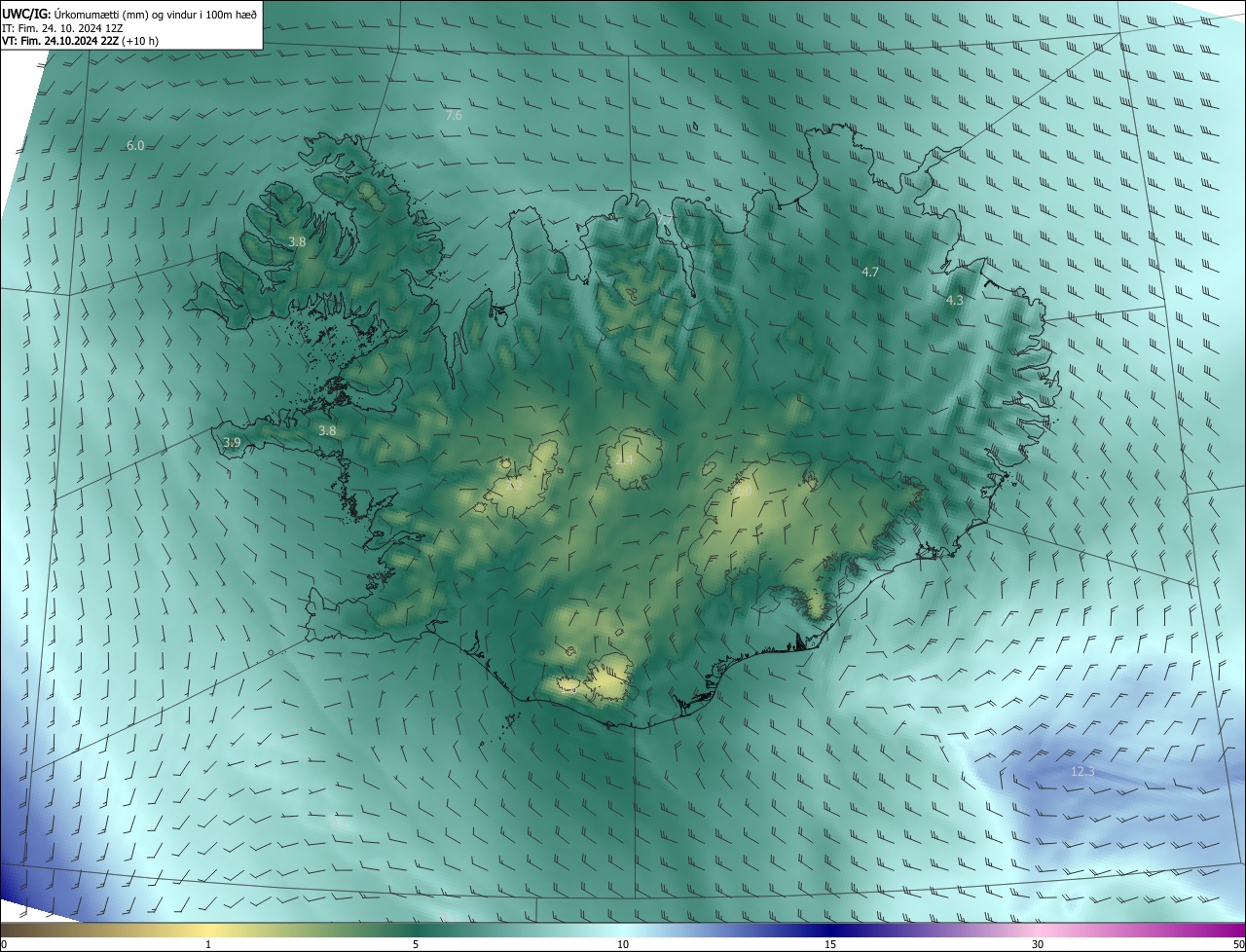
Task: Click the 15 tick label on the color scale
Action: [830, 944]
